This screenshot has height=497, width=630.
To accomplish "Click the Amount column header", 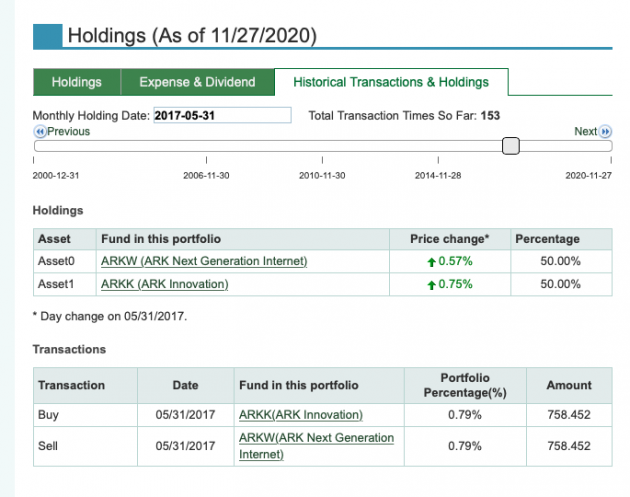I will (569, 385).
